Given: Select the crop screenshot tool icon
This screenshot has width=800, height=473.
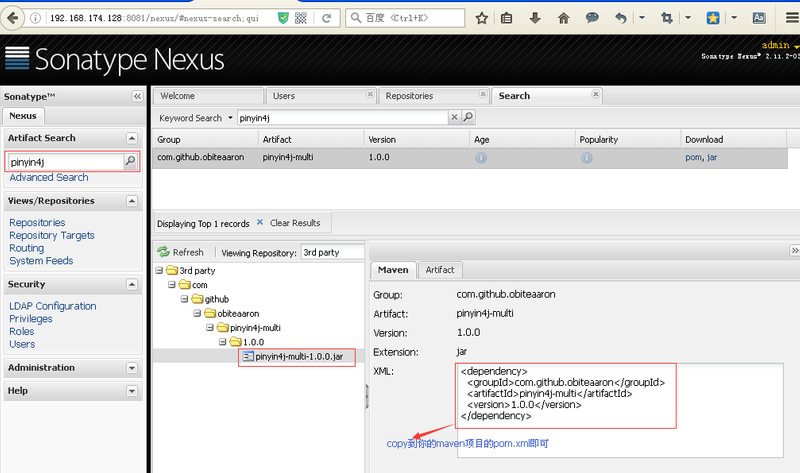Looking at the screenshot, I should (666, 18).
